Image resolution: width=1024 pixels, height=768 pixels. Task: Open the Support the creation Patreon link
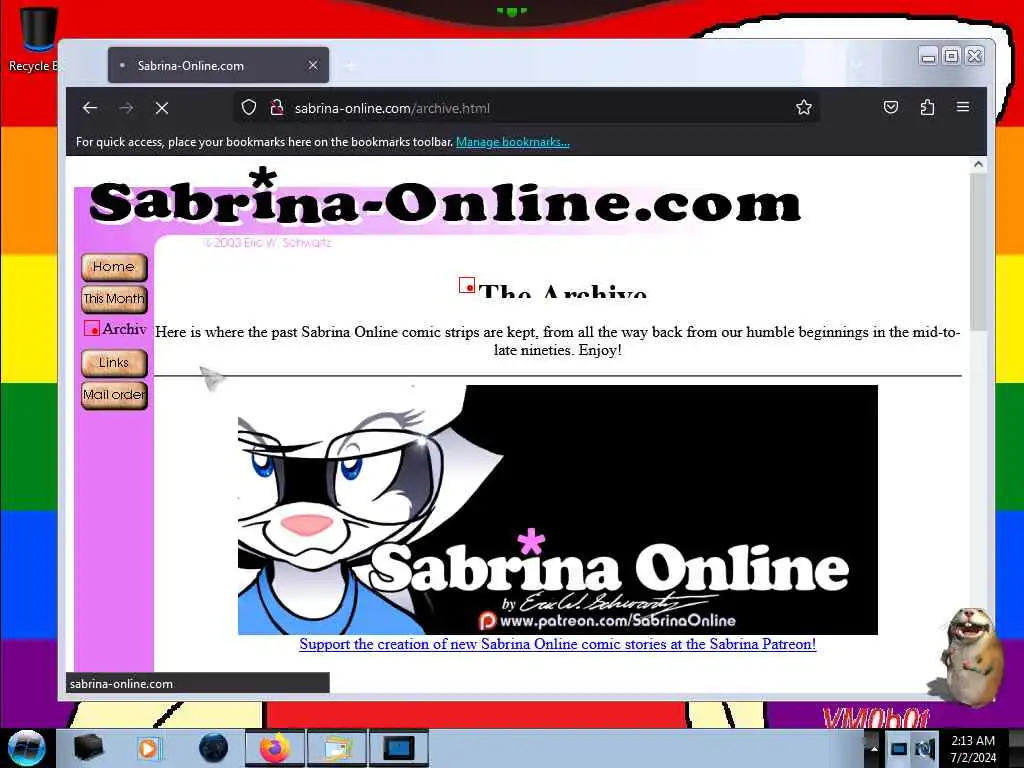click(558, 645)
